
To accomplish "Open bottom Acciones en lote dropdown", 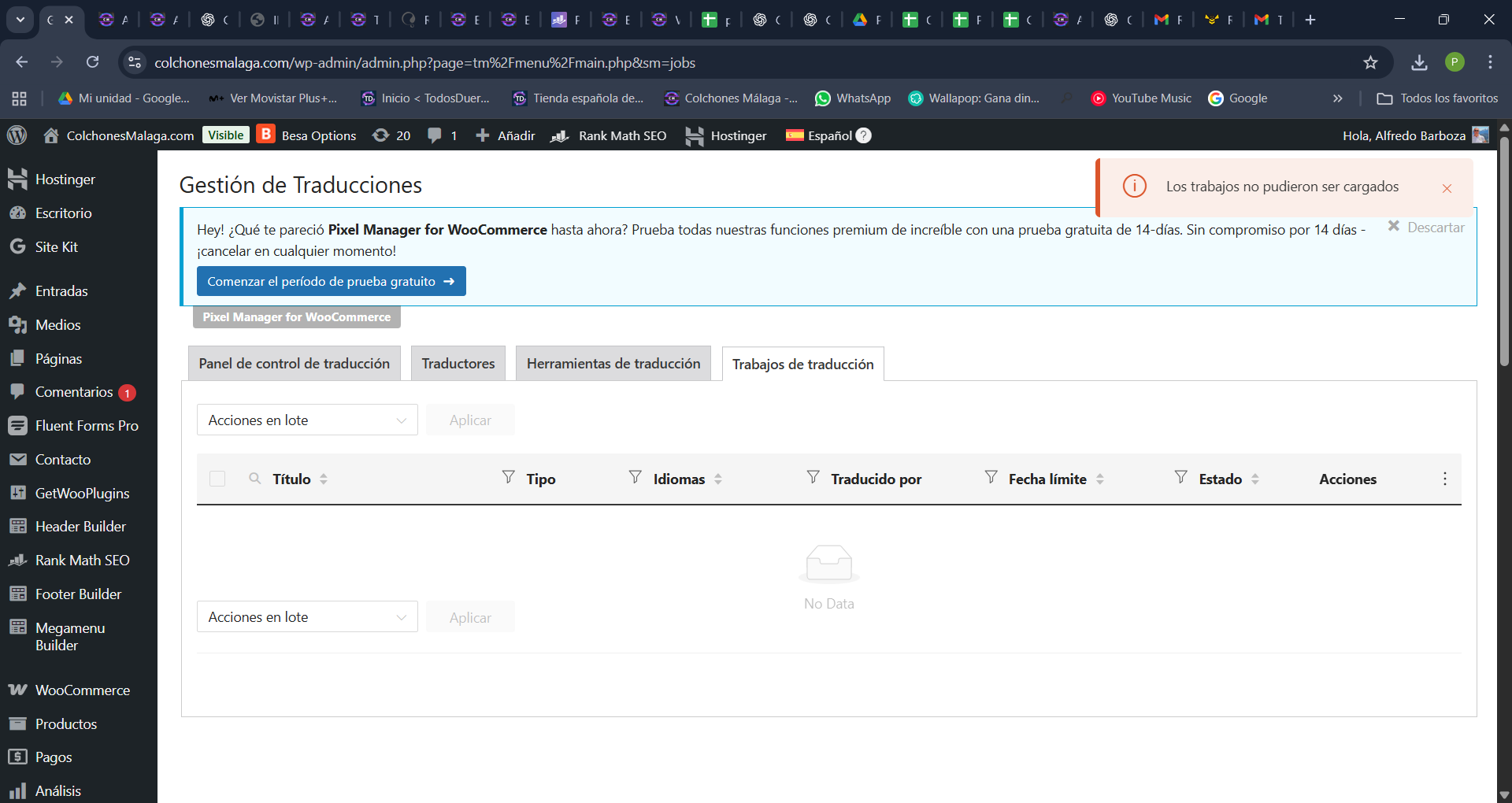I will 307,617.
